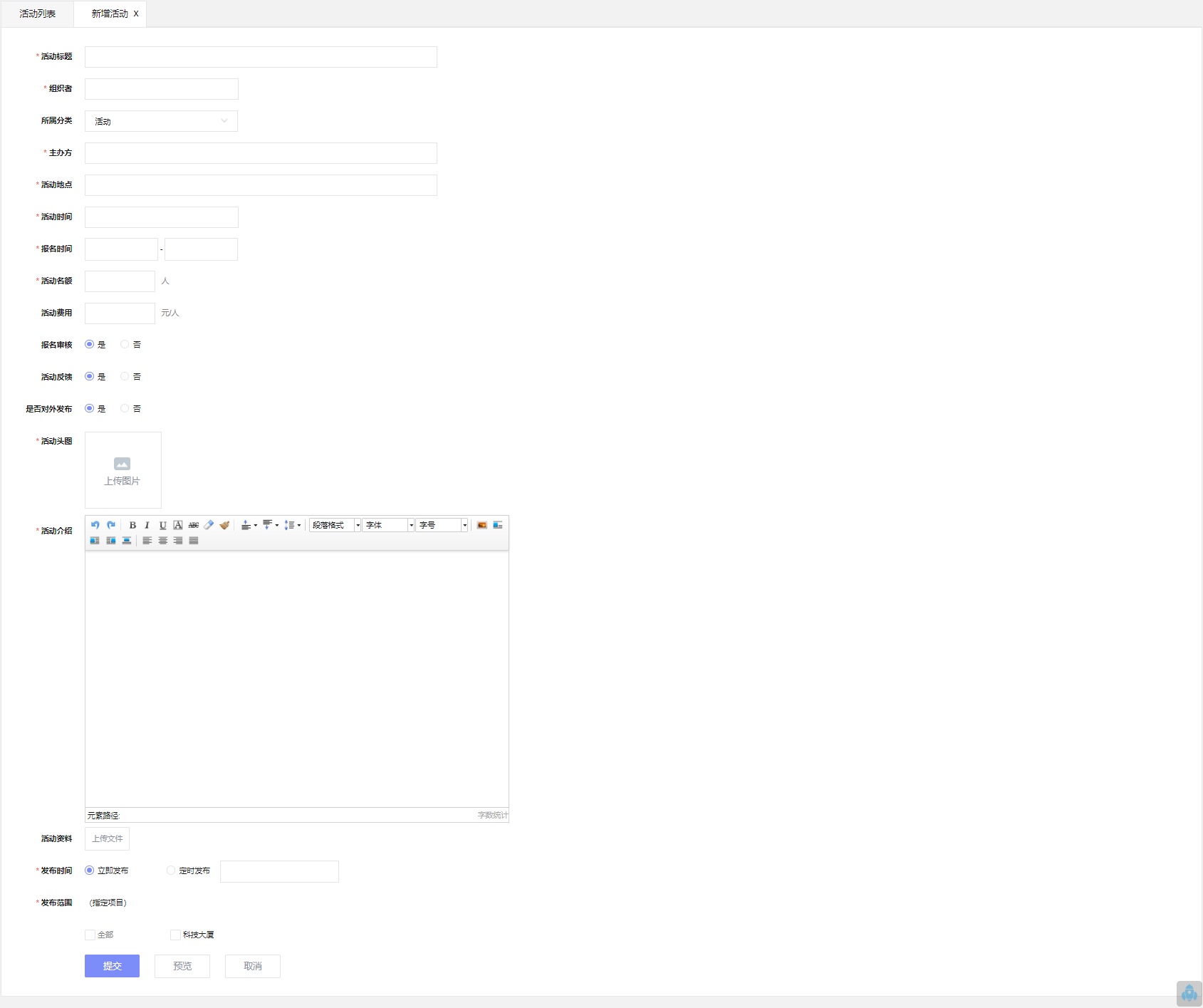The width and height of the screenshot is (1203, 1008).
Task: Click the 提交 submit button
Action: [112, 966]
